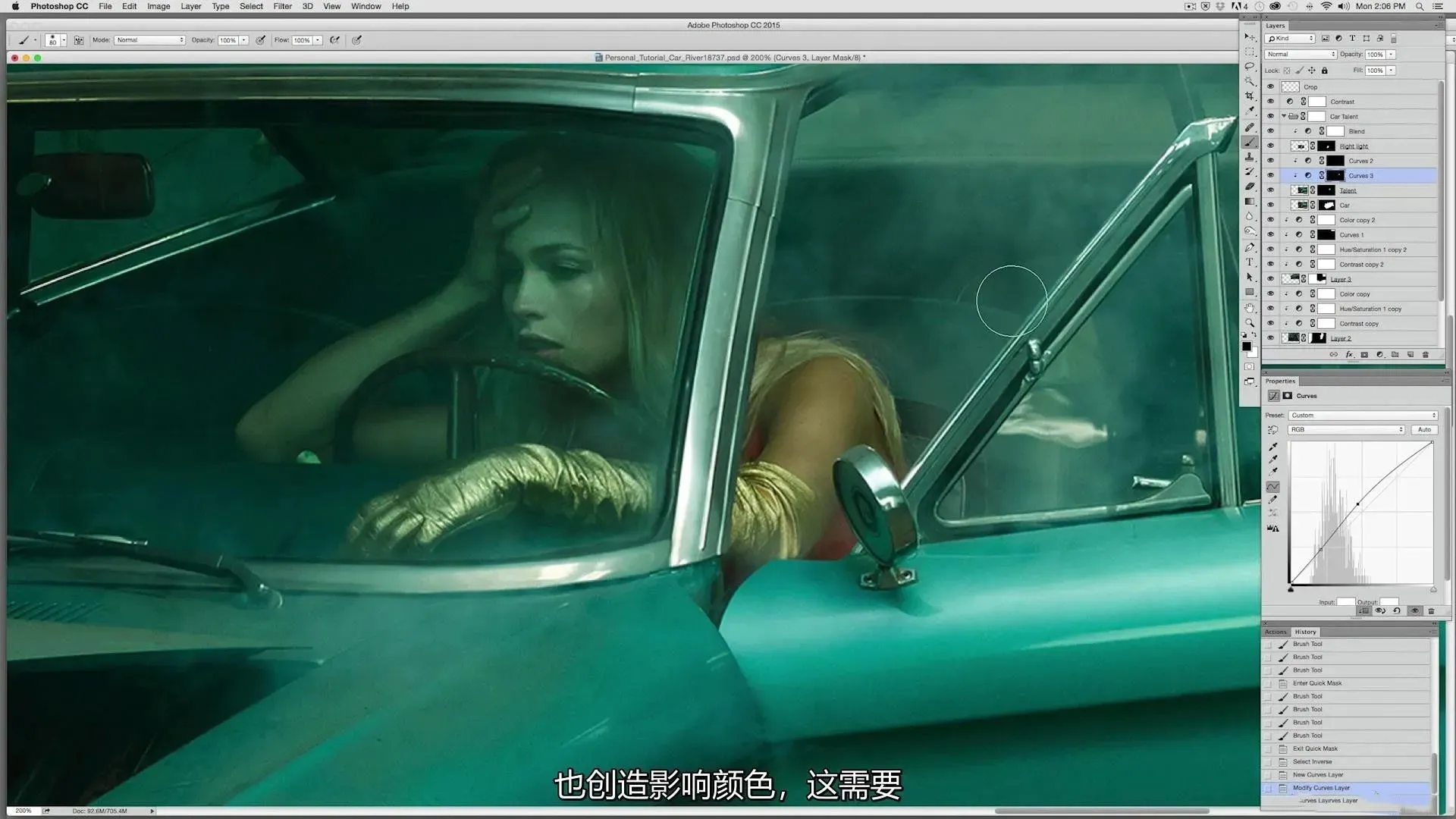Click the white point eyedropper in Curves
Image resolution: width=1456 pixels, height=819 pixels.
1273,472
